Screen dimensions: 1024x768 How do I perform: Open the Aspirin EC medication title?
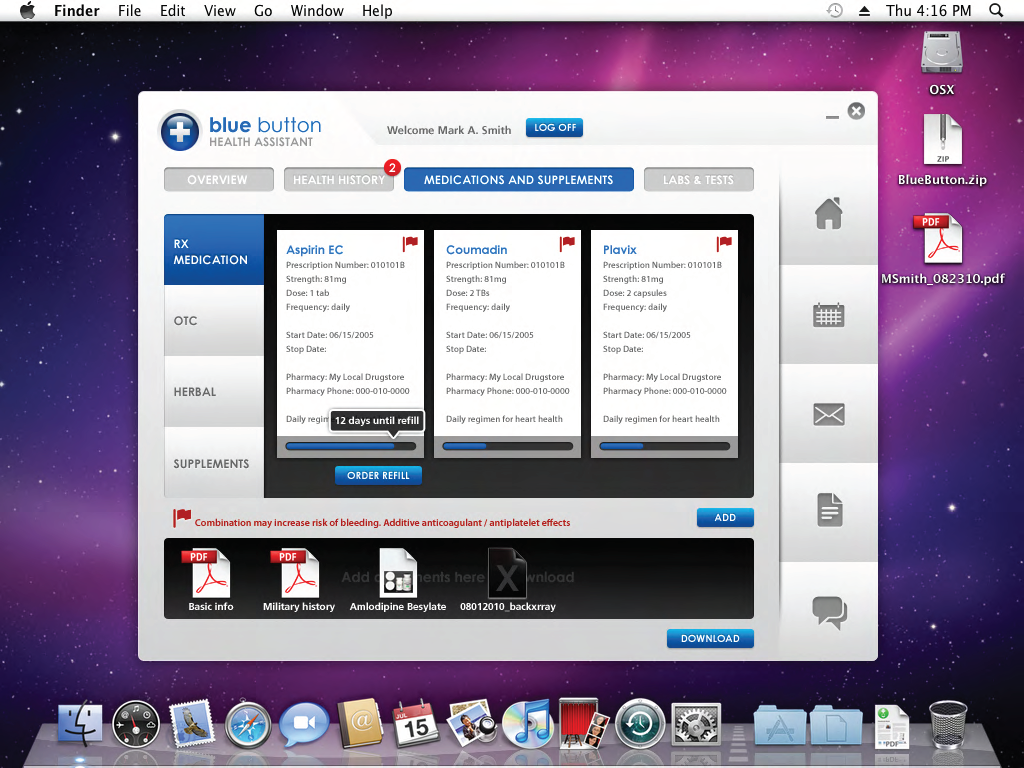click(314, 249)
